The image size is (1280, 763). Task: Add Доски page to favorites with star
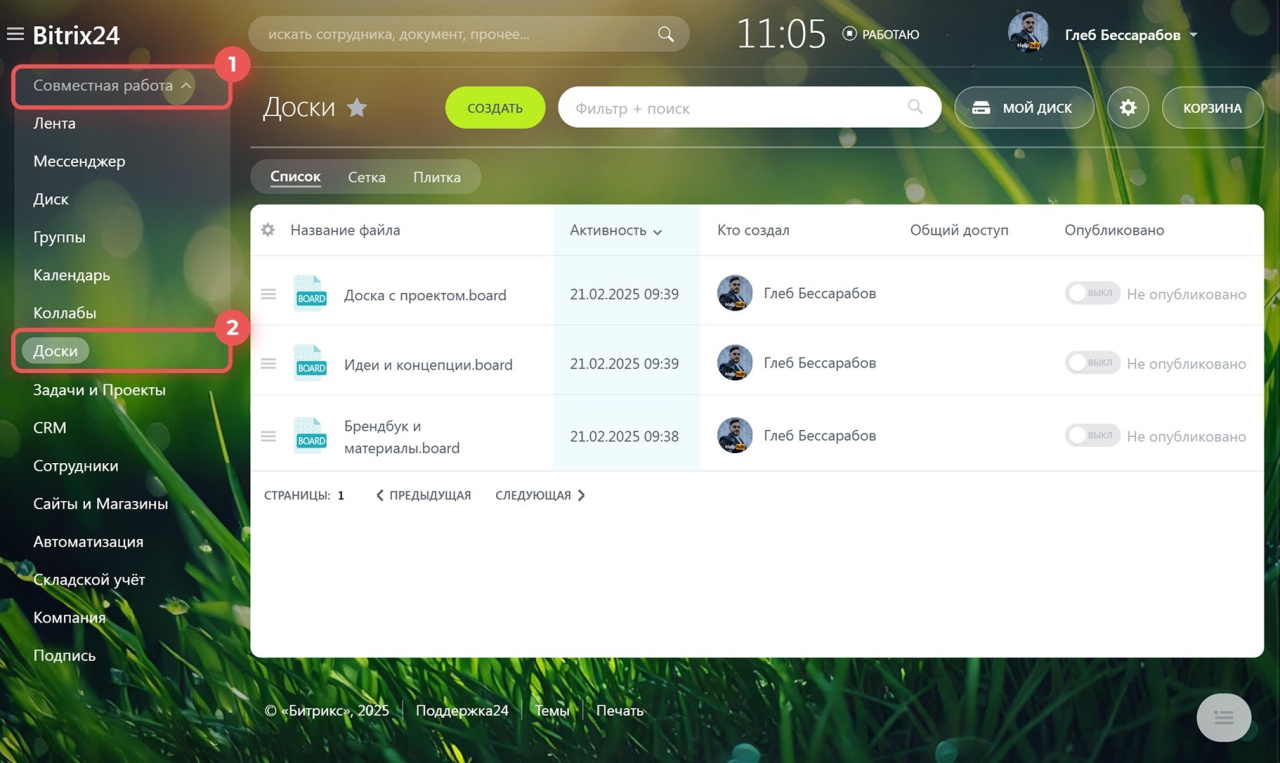357,108
